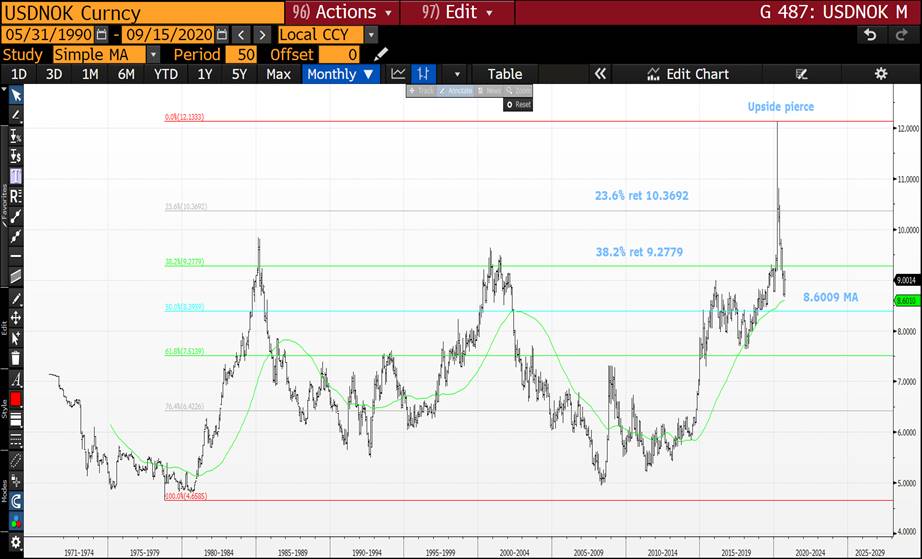
Task: Open the Monthly periodicity dropdown
Action: tap(340, 74)
